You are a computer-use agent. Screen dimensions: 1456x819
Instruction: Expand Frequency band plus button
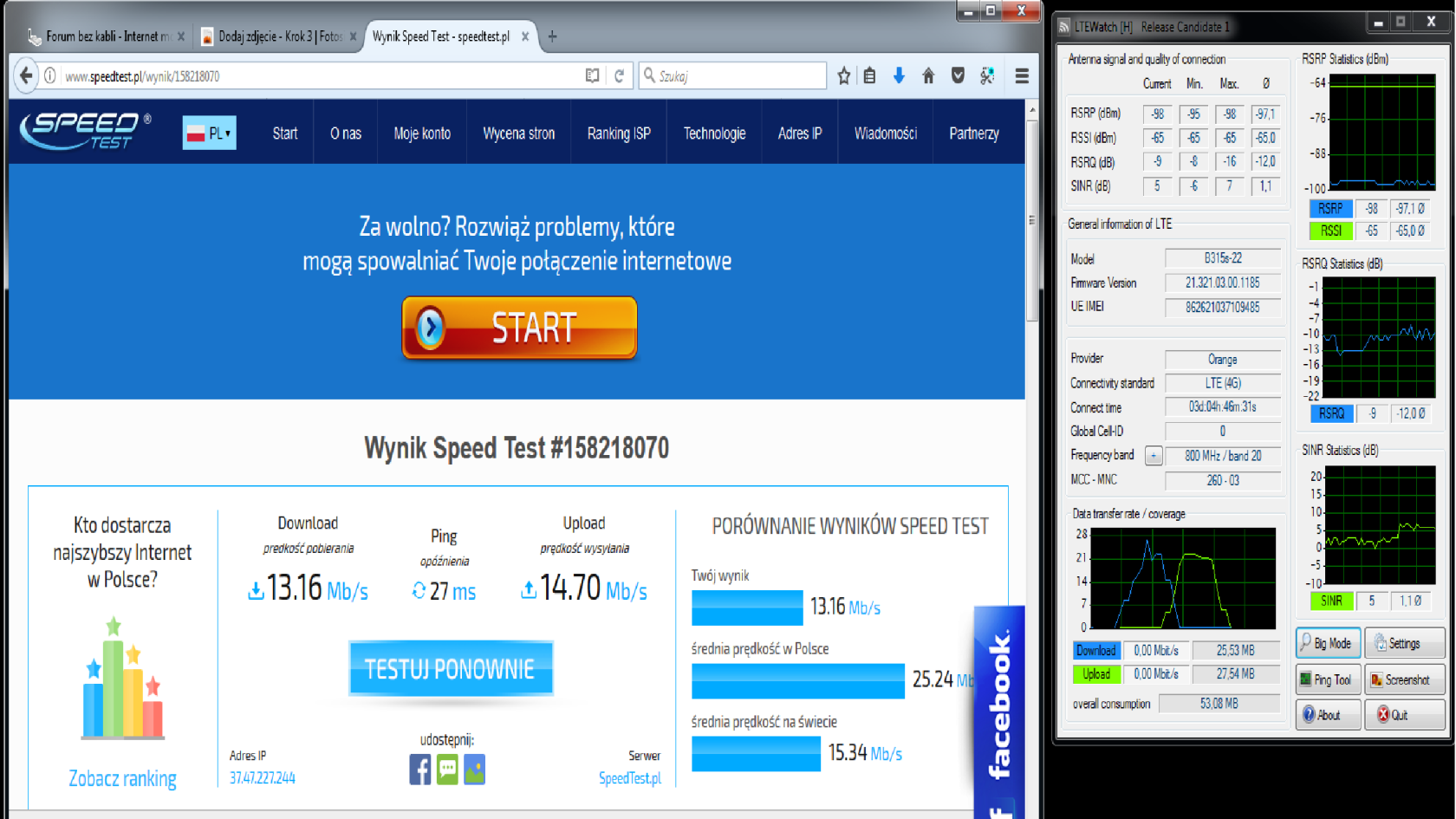point(1154,456)
